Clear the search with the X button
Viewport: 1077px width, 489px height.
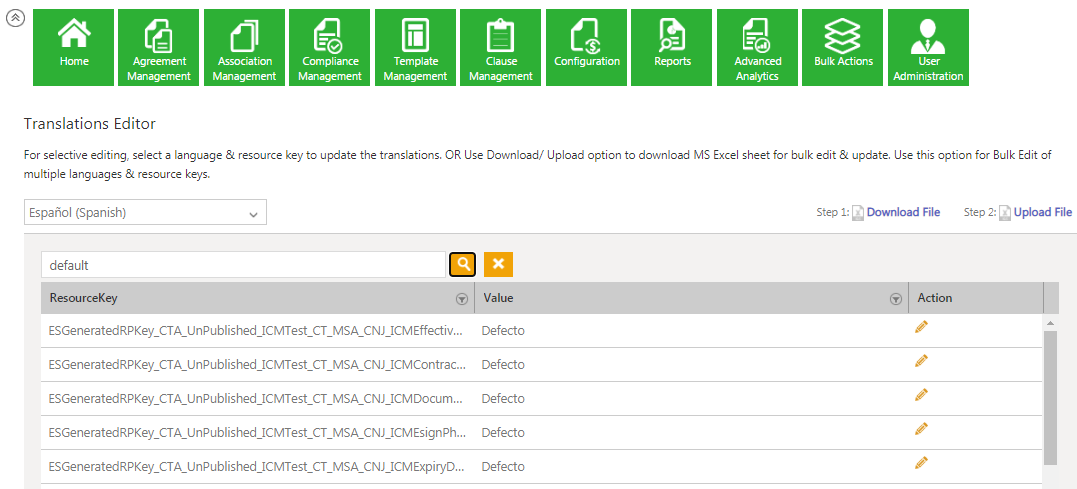[498, 264]
